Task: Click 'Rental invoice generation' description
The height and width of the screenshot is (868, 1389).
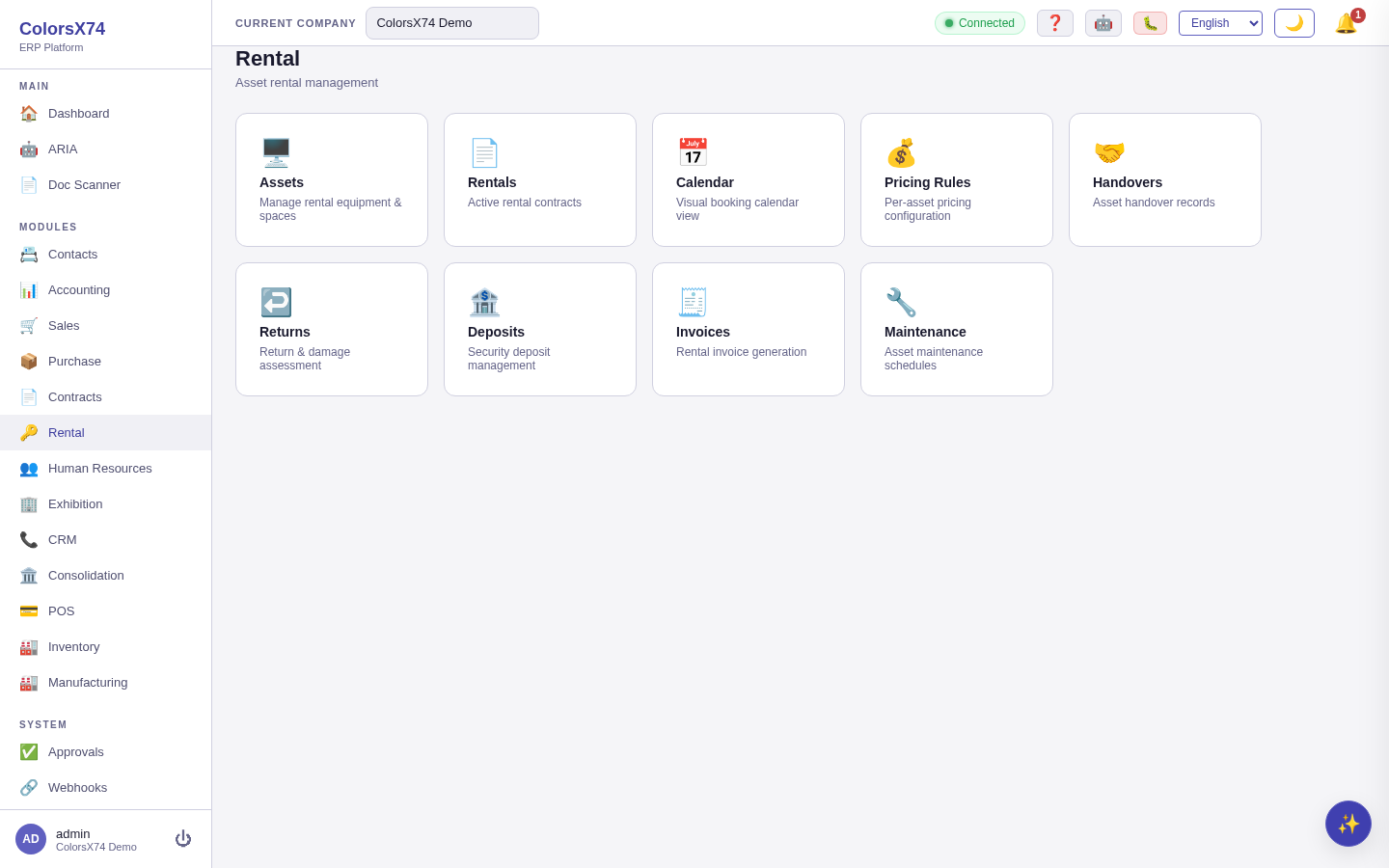Action: tap(742, 352)
